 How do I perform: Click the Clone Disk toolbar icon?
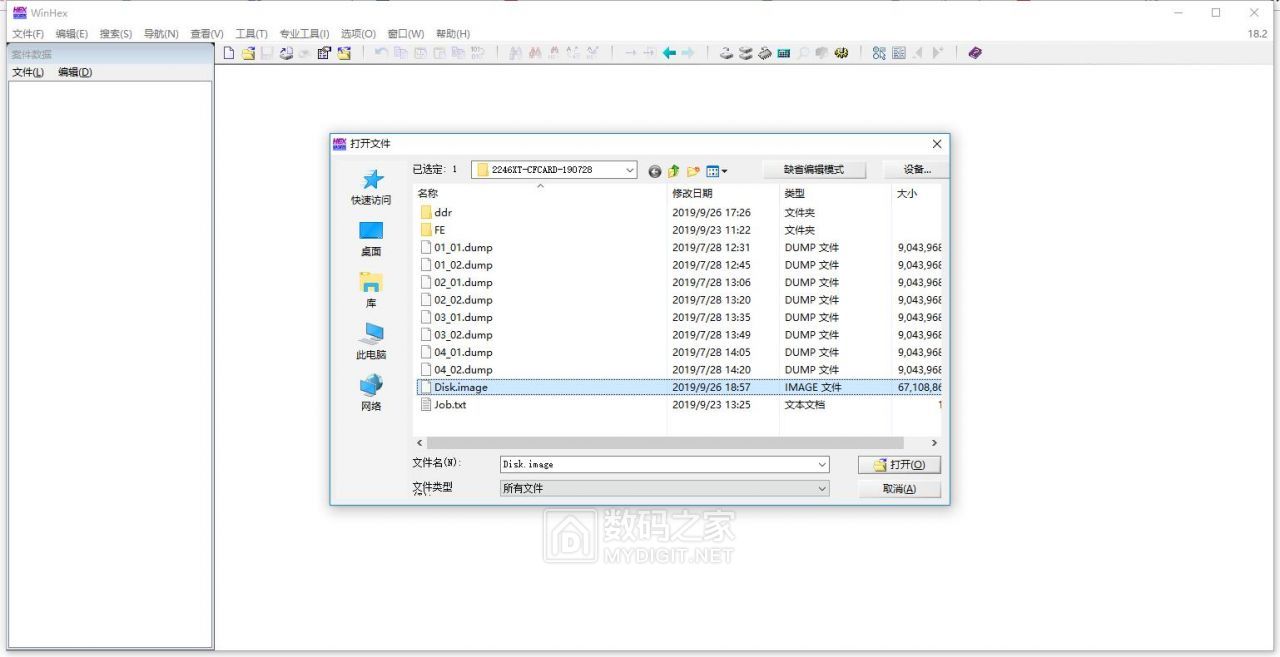pos(745,53)
